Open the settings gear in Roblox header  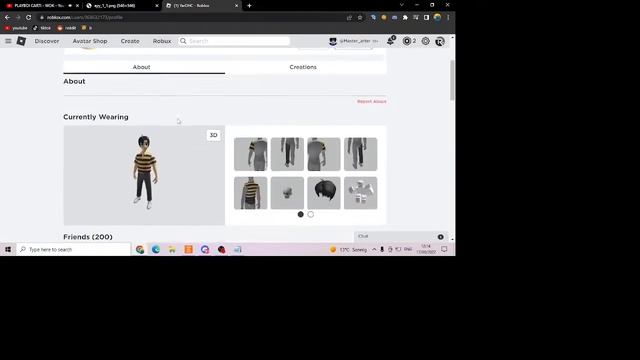425,41
